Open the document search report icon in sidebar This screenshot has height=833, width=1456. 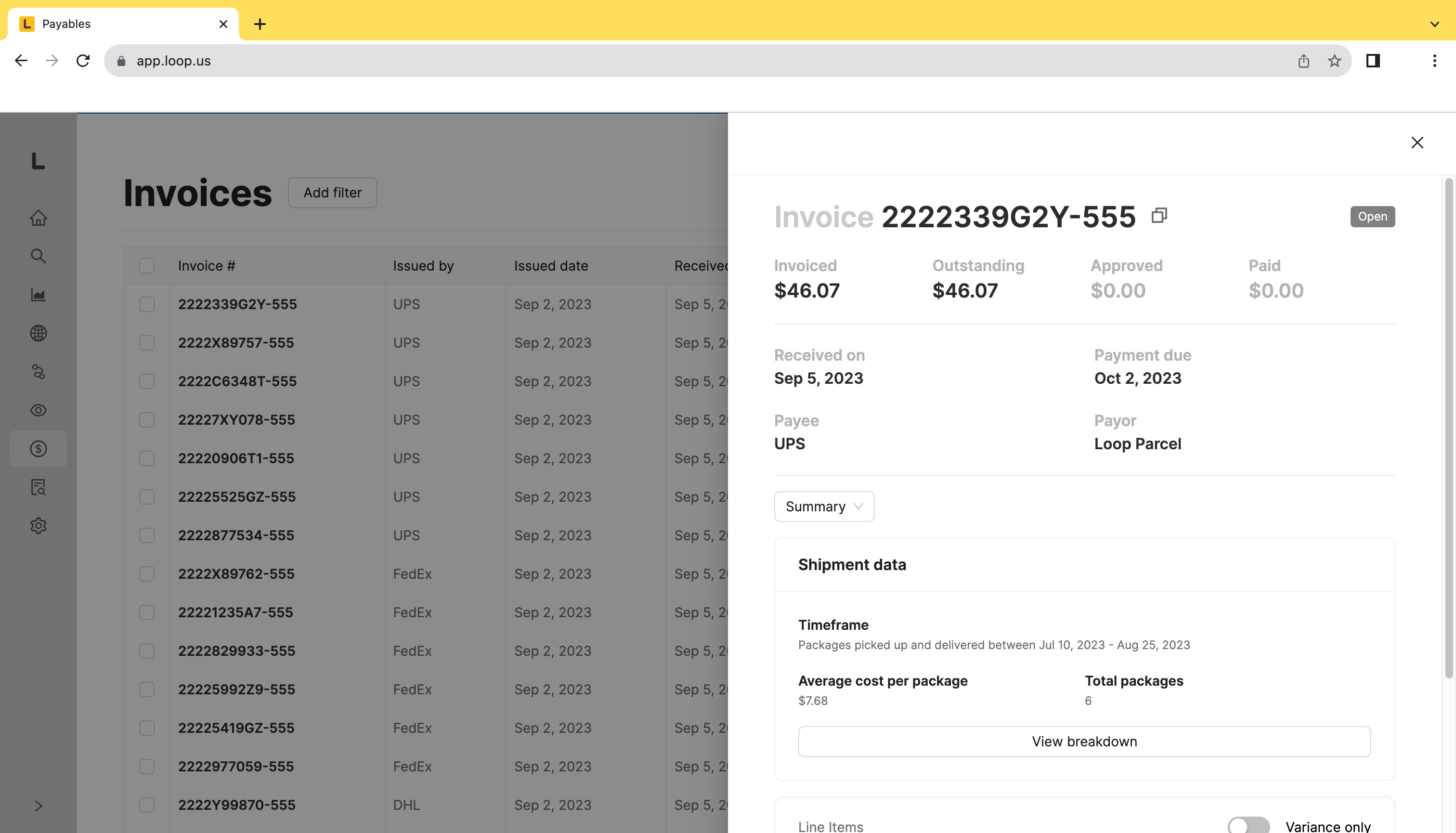[x=38, y=487]
